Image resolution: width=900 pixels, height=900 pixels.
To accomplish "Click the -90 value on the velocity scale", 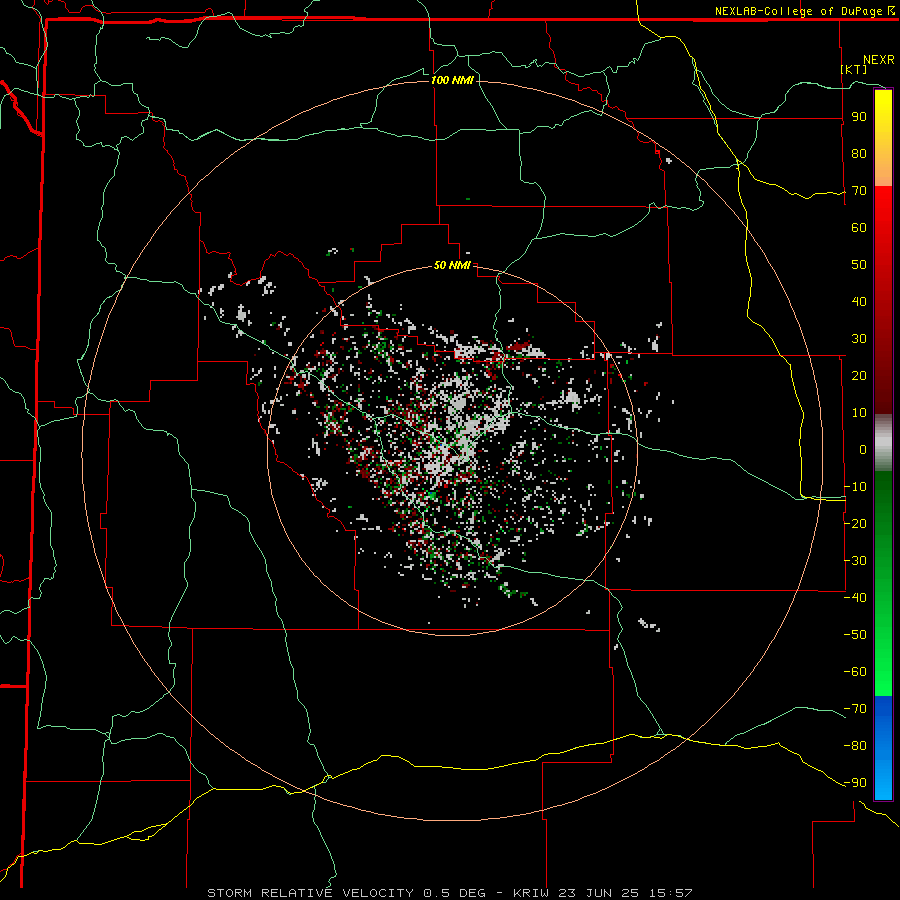I will click(855, 782).
